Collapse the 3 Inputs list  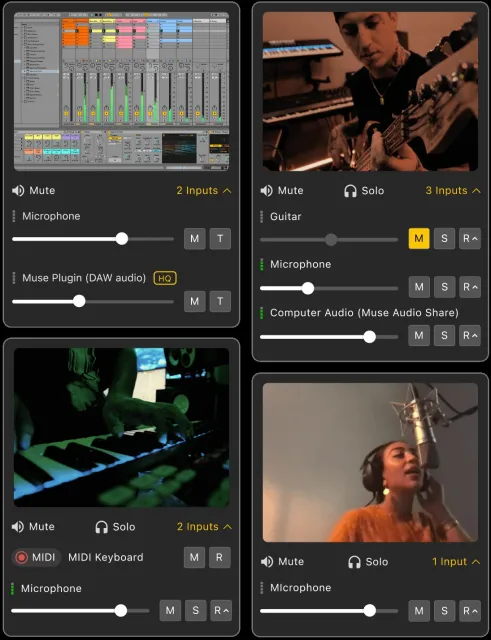click(x=453, y=191)
